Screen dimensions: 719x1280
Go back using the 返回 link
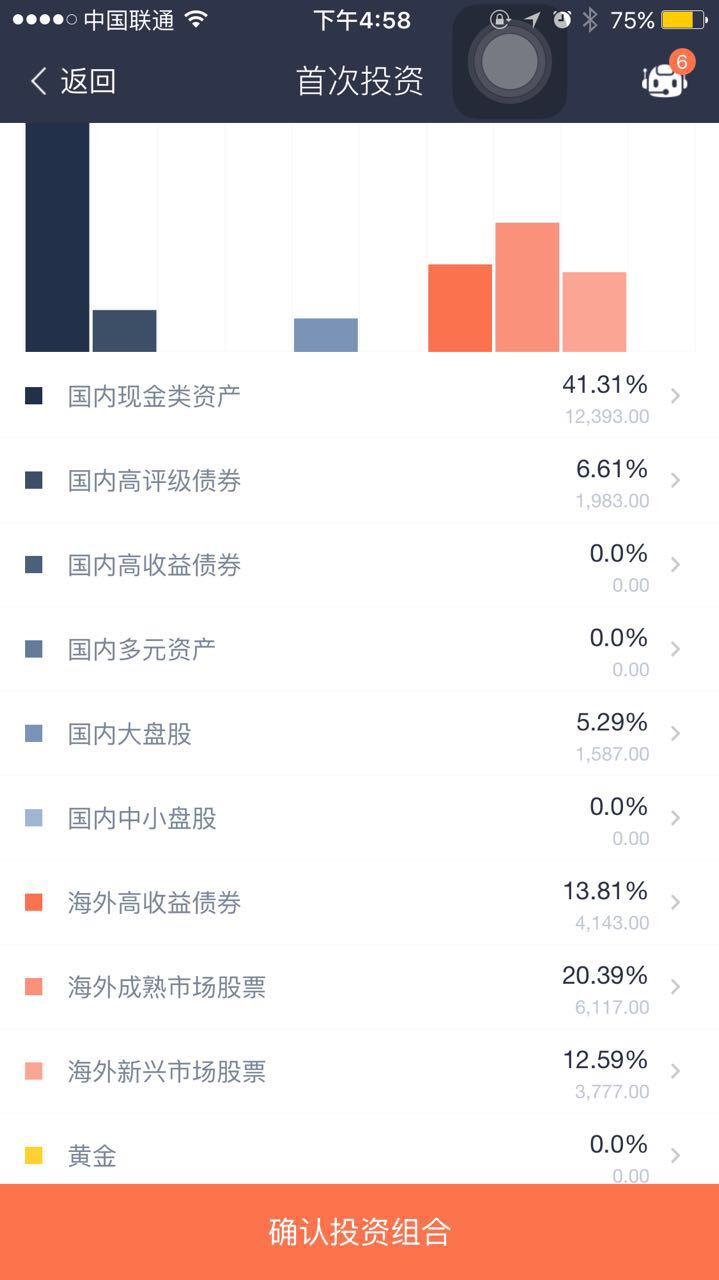pyautogui.click(x=88, y=81)
